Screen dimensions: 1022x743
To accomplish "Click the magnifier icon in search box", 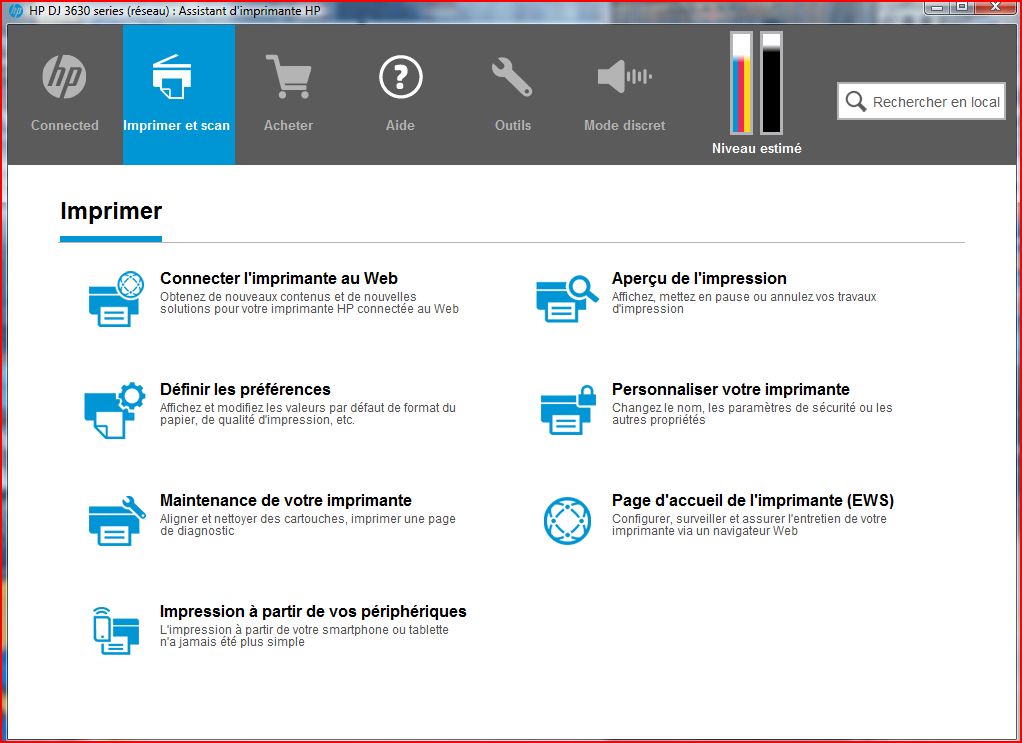I will (856, 102).
